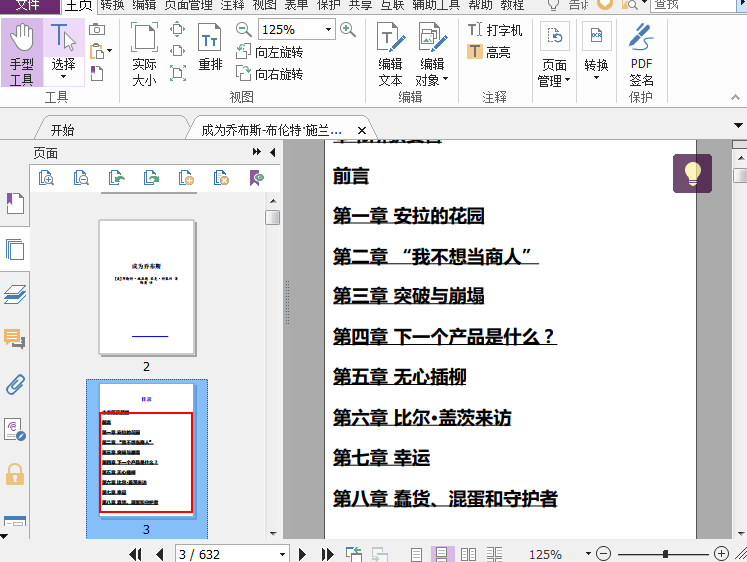Open the document tab list dropdown arrow

pyautogui.click(x=738, y=126)
